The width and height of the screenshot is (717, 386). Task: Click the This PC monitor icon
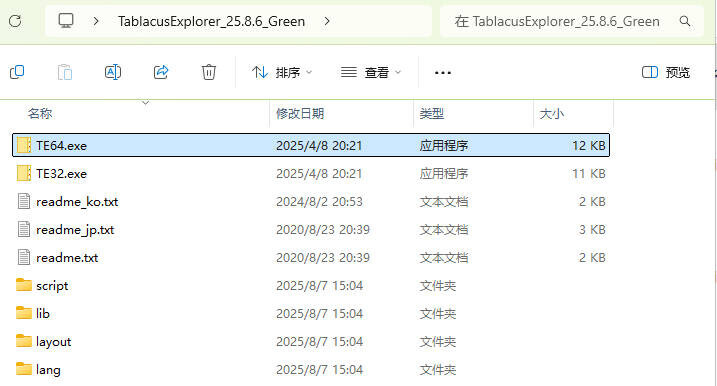[x=66, y=21]
